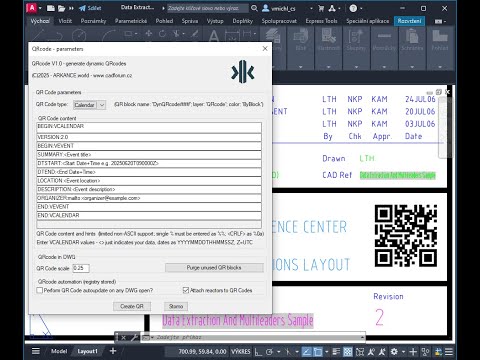Click the Create QR button
480x360 pixels.
(x=132, y=306)
